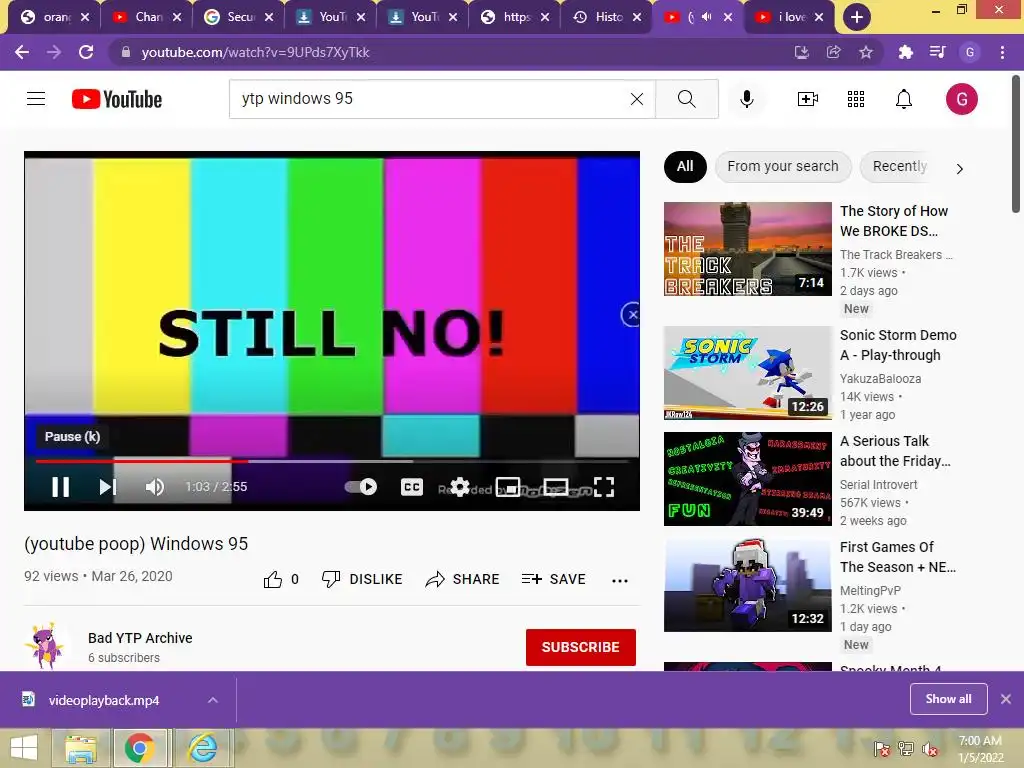The image size is (1024, 768).
Task: Go to the YouTube home logo
Action: [x=117, y=99]
